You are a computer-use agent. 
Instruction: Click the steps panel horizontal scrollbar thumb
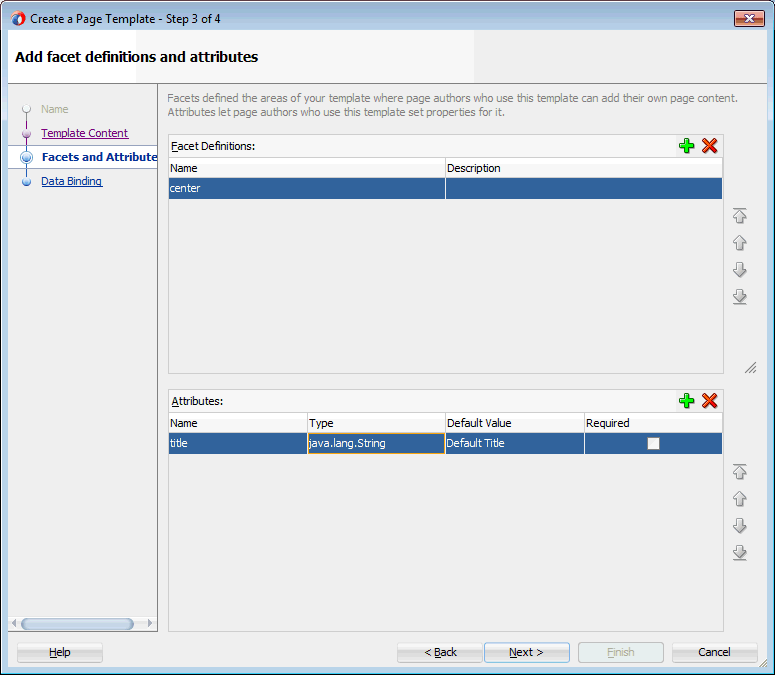[77, 624]
